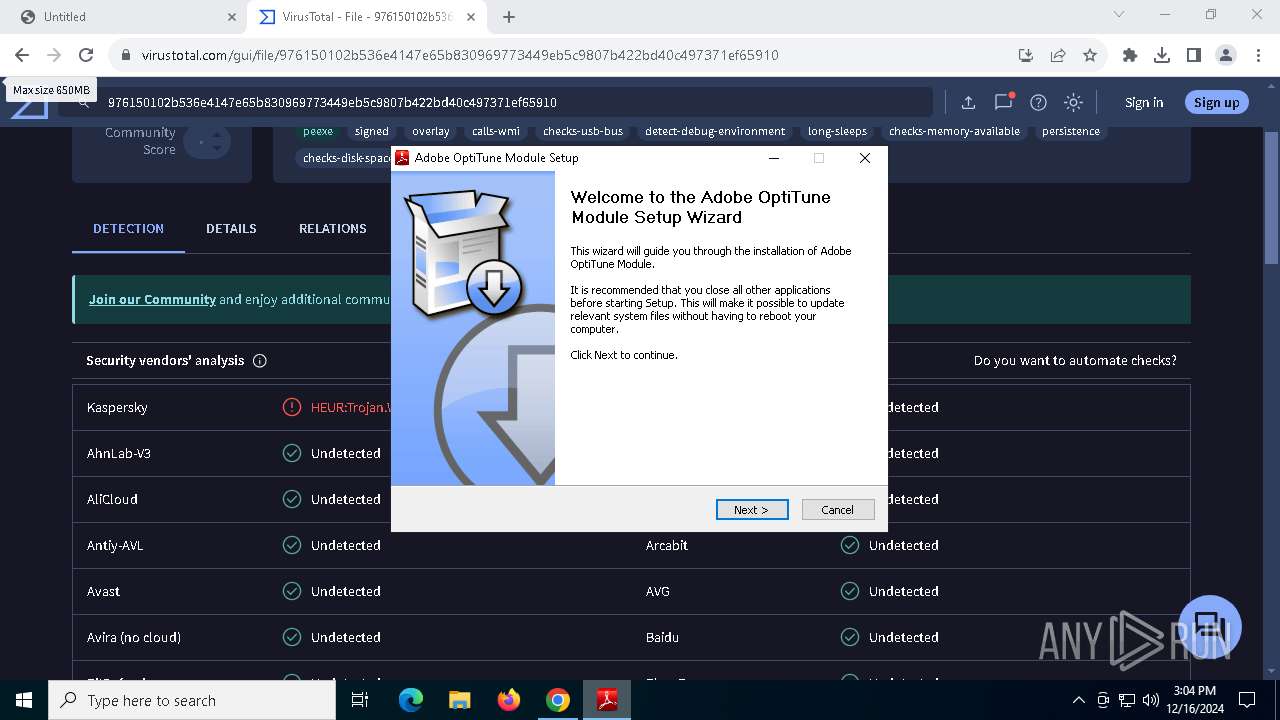Click the calls-wmi tag
1280x720 pixels.
(496, 131)
